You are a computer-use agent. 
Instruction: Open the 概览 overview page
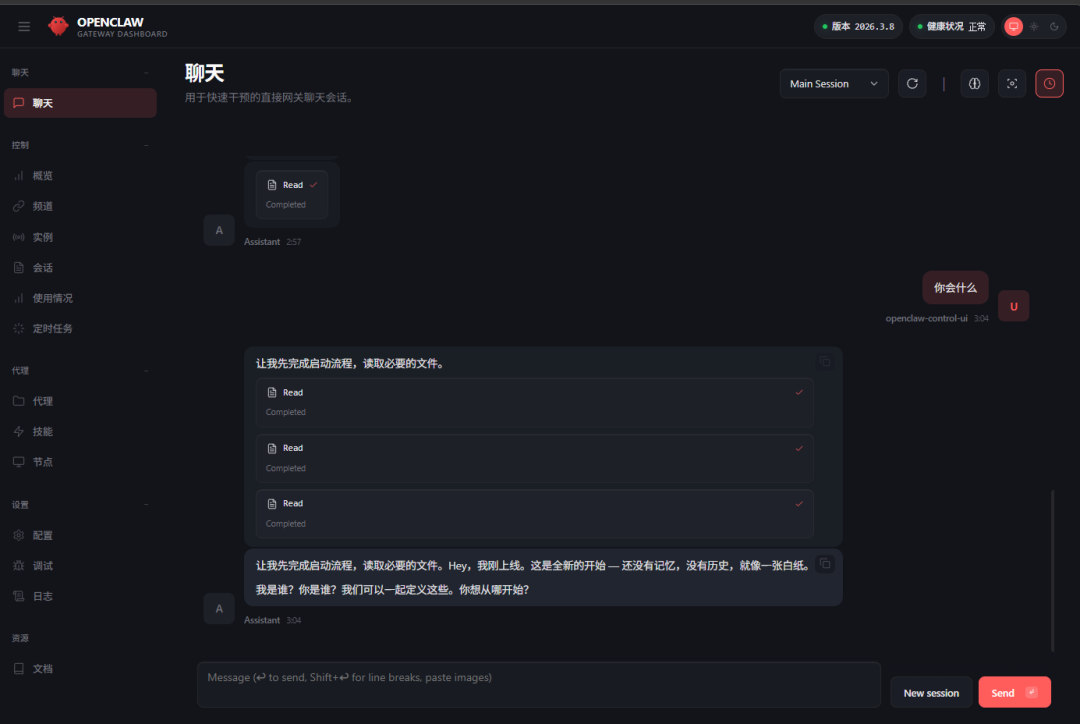coord(80,176)
